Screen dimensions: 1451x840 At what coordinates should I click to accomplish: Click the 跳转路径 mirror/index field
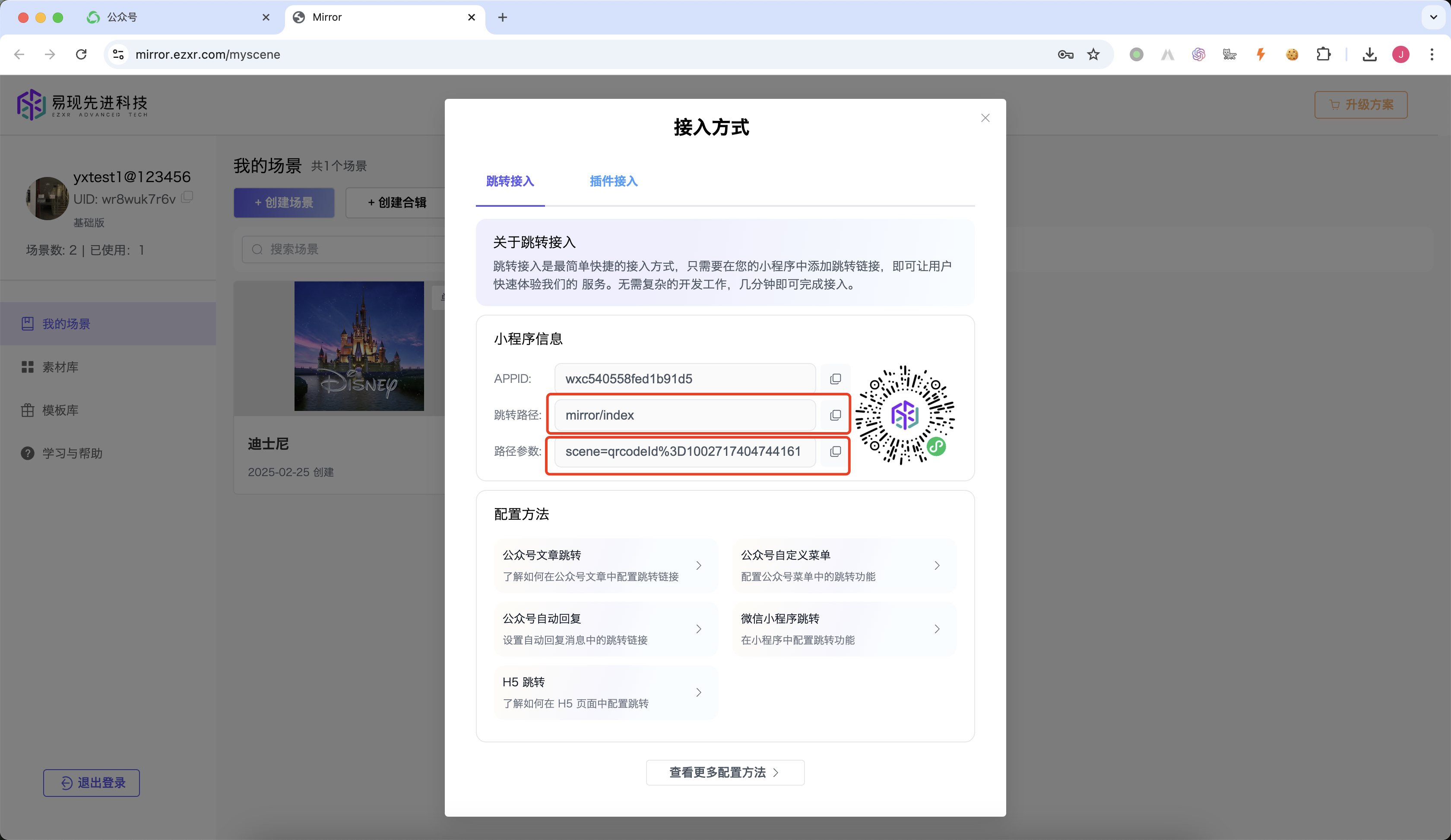(684, 415)
